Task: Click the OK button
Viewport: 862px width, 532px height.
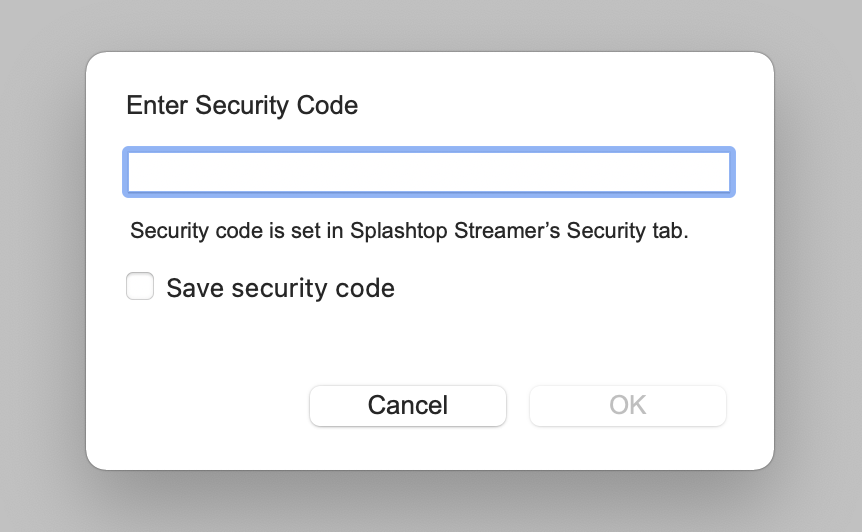Action: pos(627,405)
